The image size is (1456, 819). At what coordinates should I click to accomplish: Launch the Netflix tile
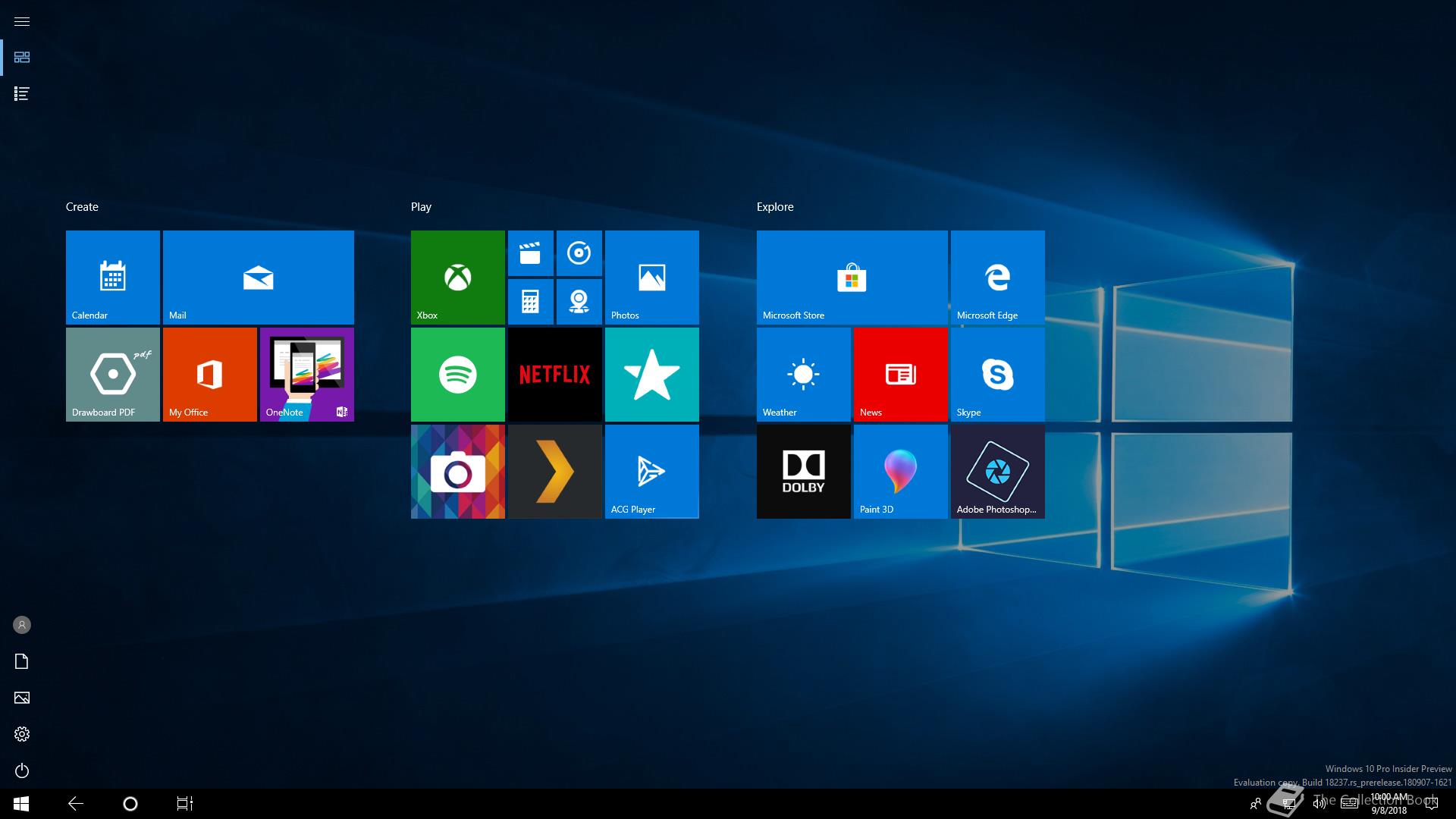pyautogui.click(x=555, y=375)
